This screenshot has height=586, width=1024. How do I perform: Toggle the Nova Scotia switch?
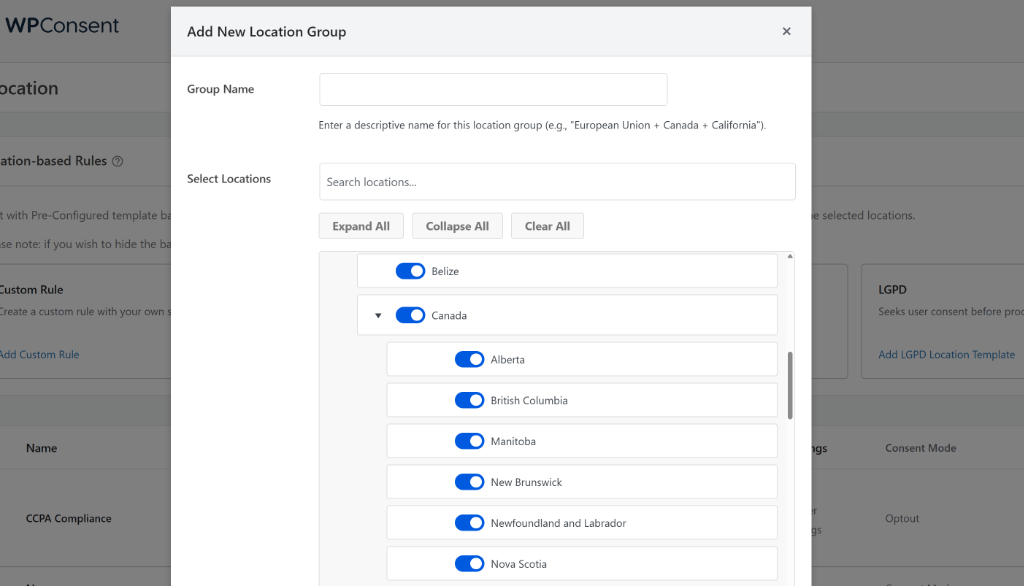pos(470,563)
